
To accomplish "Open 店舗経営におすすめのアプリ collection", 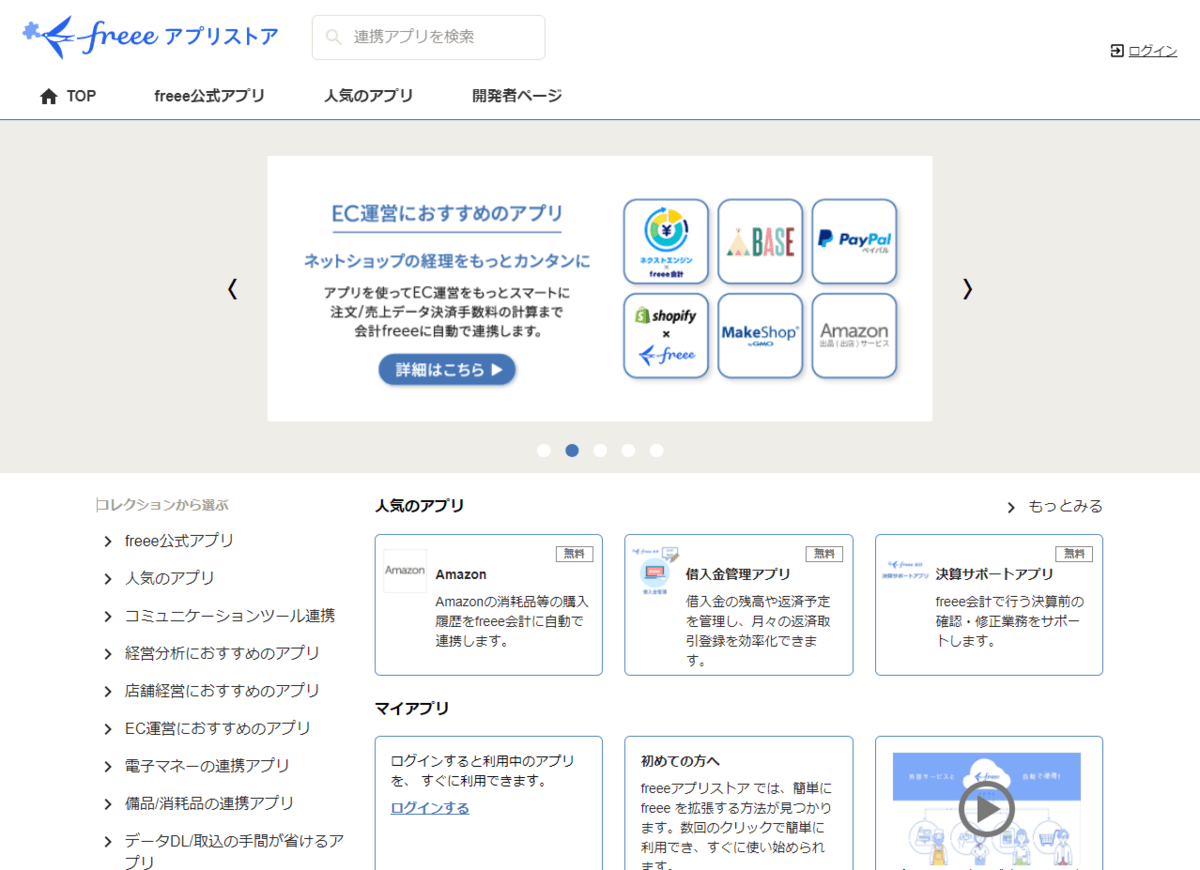I will point(223,691).
